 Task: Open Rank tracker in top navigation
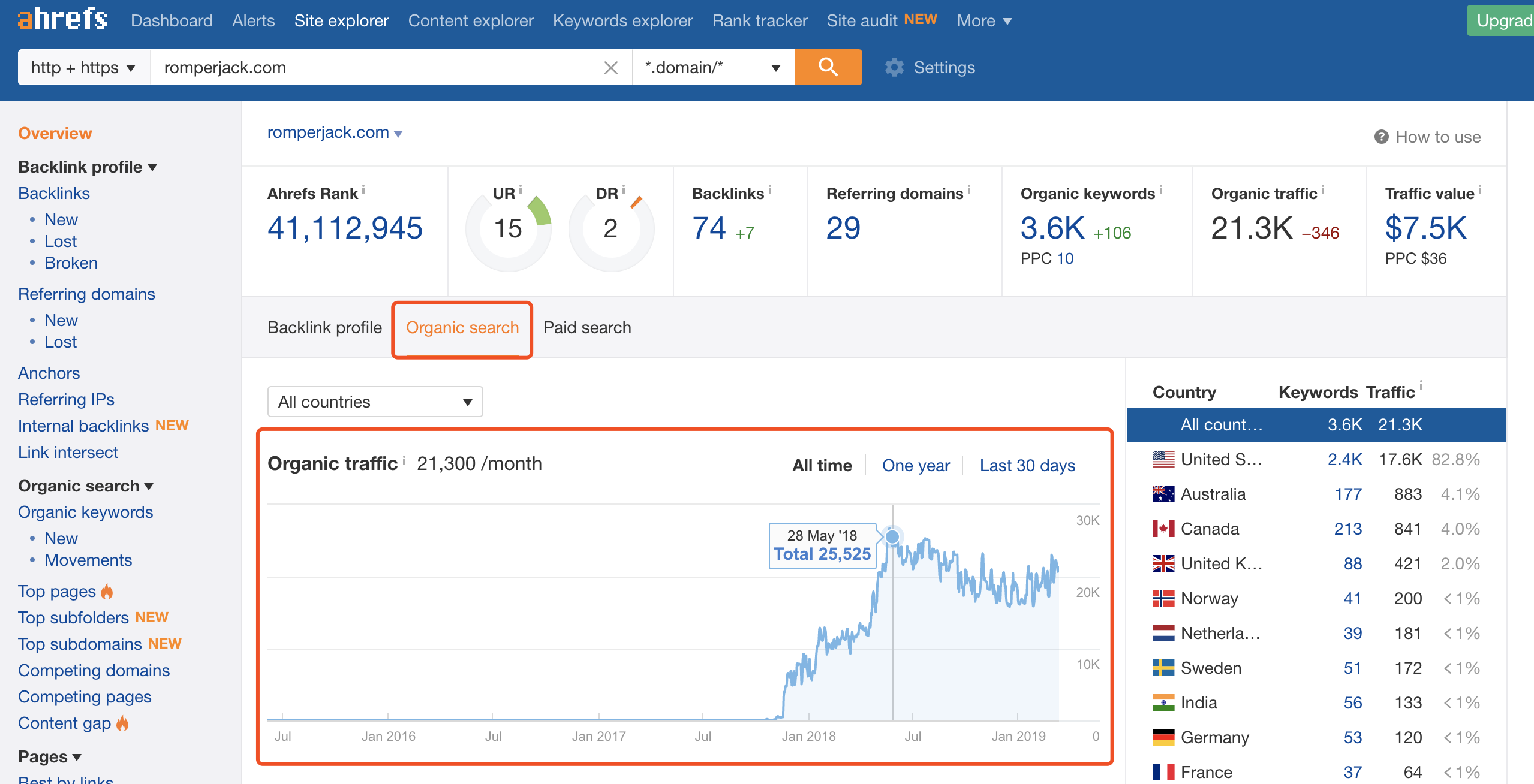(x=760, y=20)
